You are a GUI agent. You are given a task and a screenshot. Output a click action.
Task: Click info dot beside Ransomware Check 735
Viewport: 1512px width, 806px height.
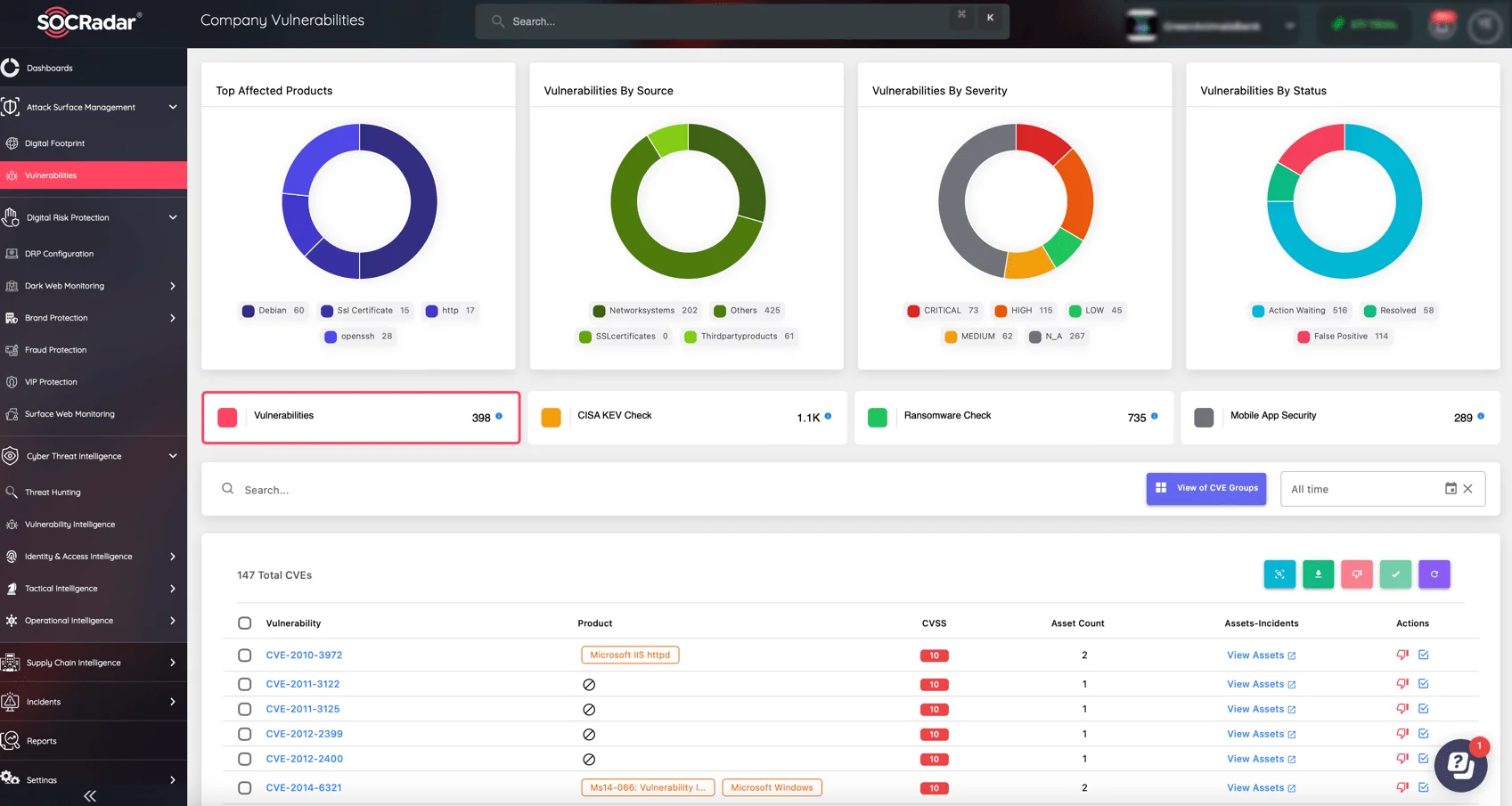click(x=1155, y=416)
